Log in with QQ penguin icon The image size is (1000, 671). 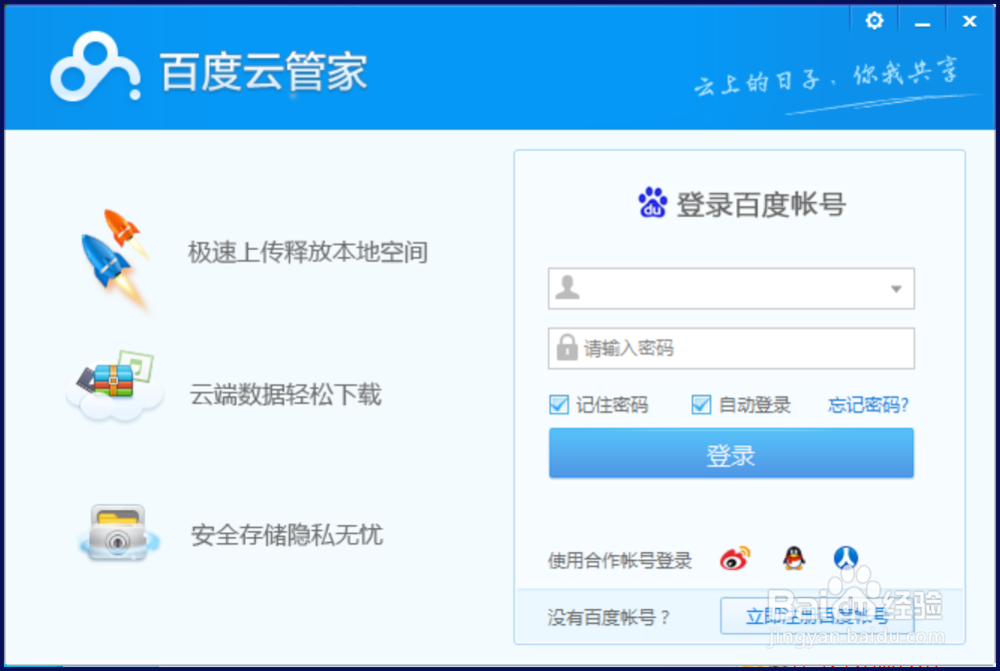pos(794,558)
